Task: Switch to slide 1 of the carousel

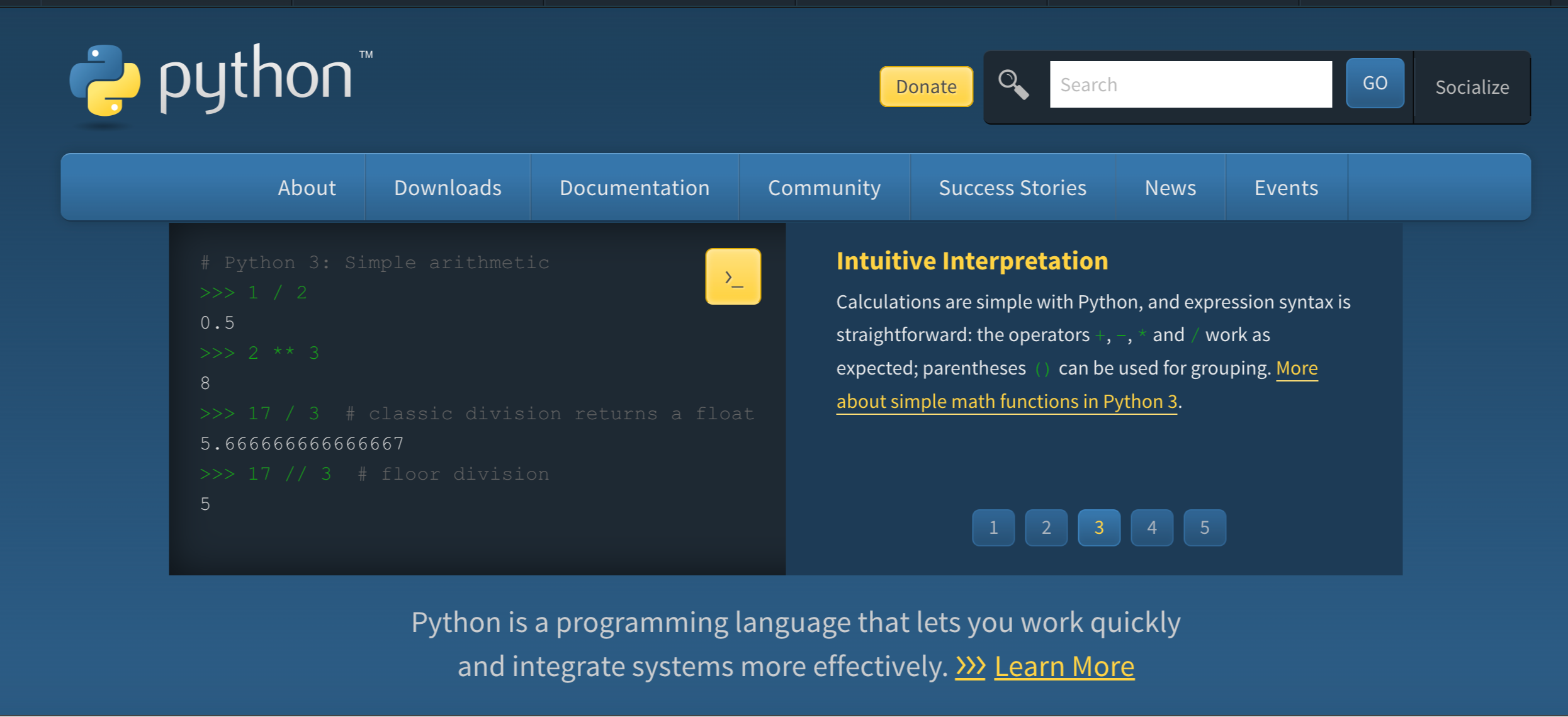Action: coord(993,528)
